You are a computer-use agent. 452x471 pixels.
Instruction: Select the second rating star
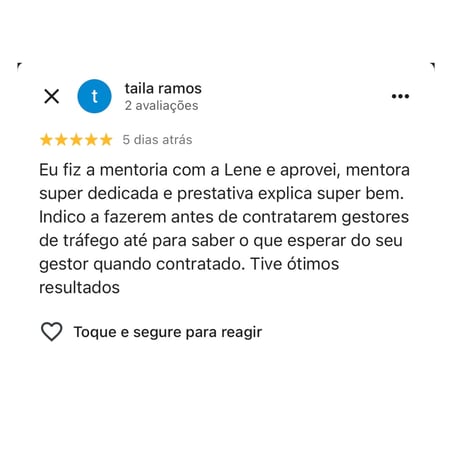pyautogui.click(x=61, y=140)
